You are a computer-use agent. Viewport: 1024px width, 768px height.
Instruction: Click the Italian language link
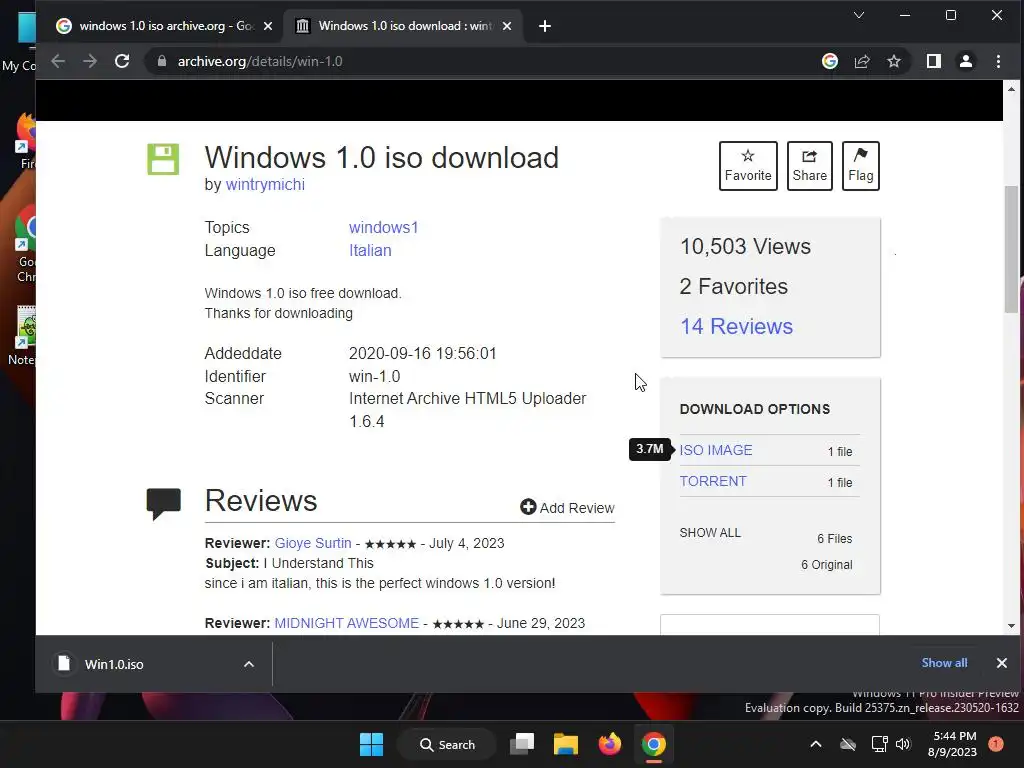(370, 250)
